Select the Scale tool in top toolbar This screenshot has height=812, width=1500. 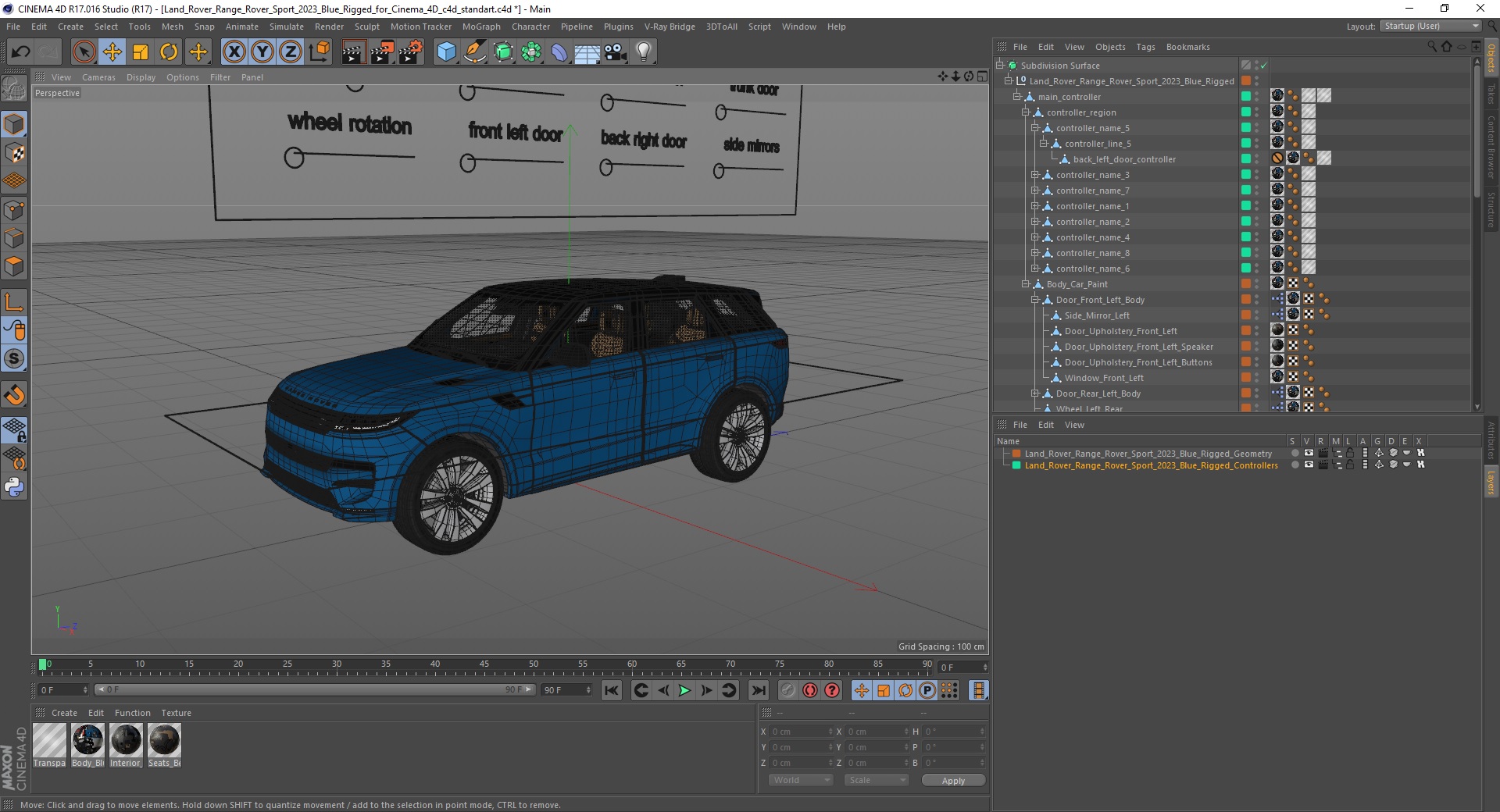(141, 52)
